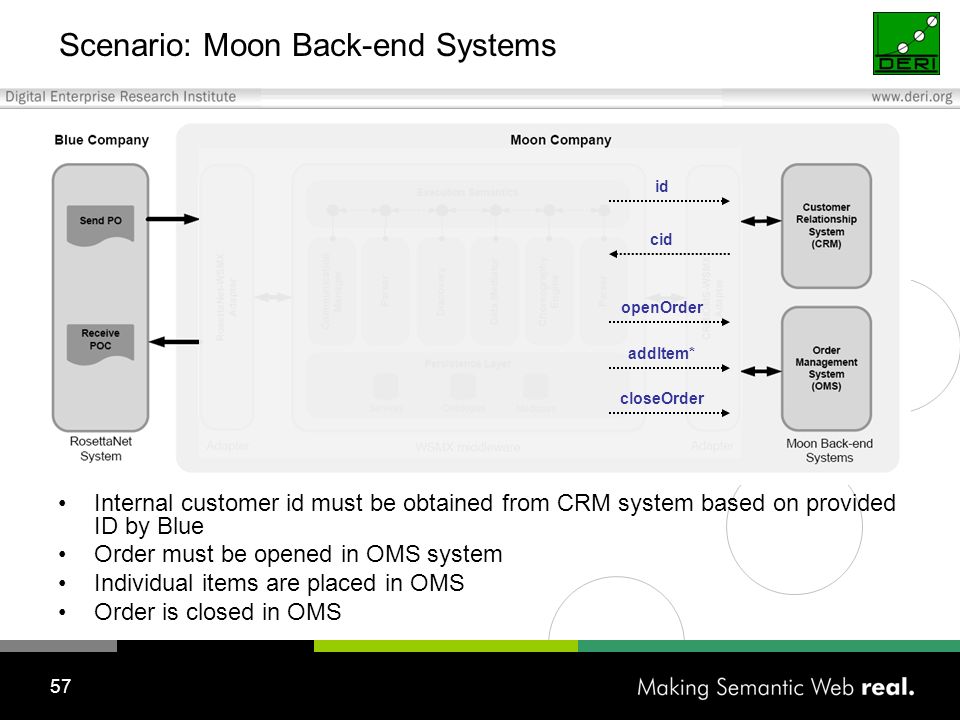This screenshot has width=960, height=720.
Task: Click the "RosettaNet System" caption
Action: click(100, 449)
